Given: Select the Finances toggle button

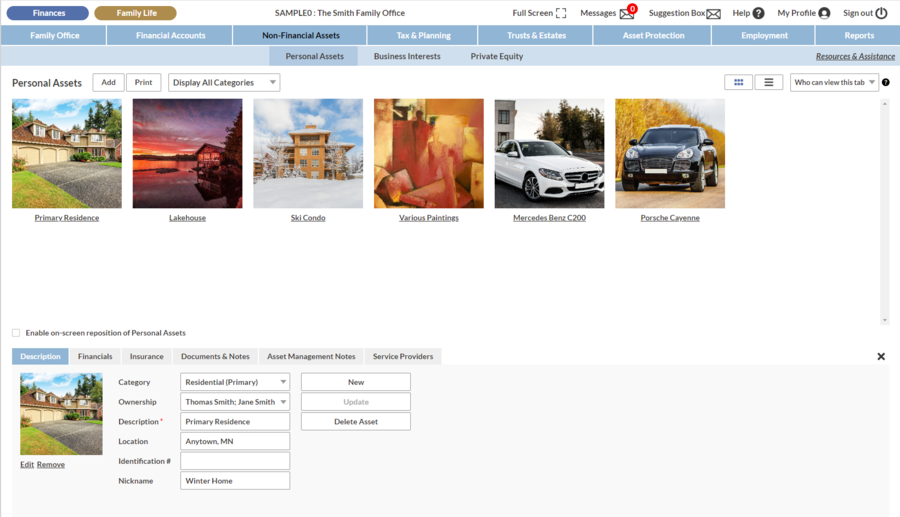Looking at the screenshot, I should (49, 13).
